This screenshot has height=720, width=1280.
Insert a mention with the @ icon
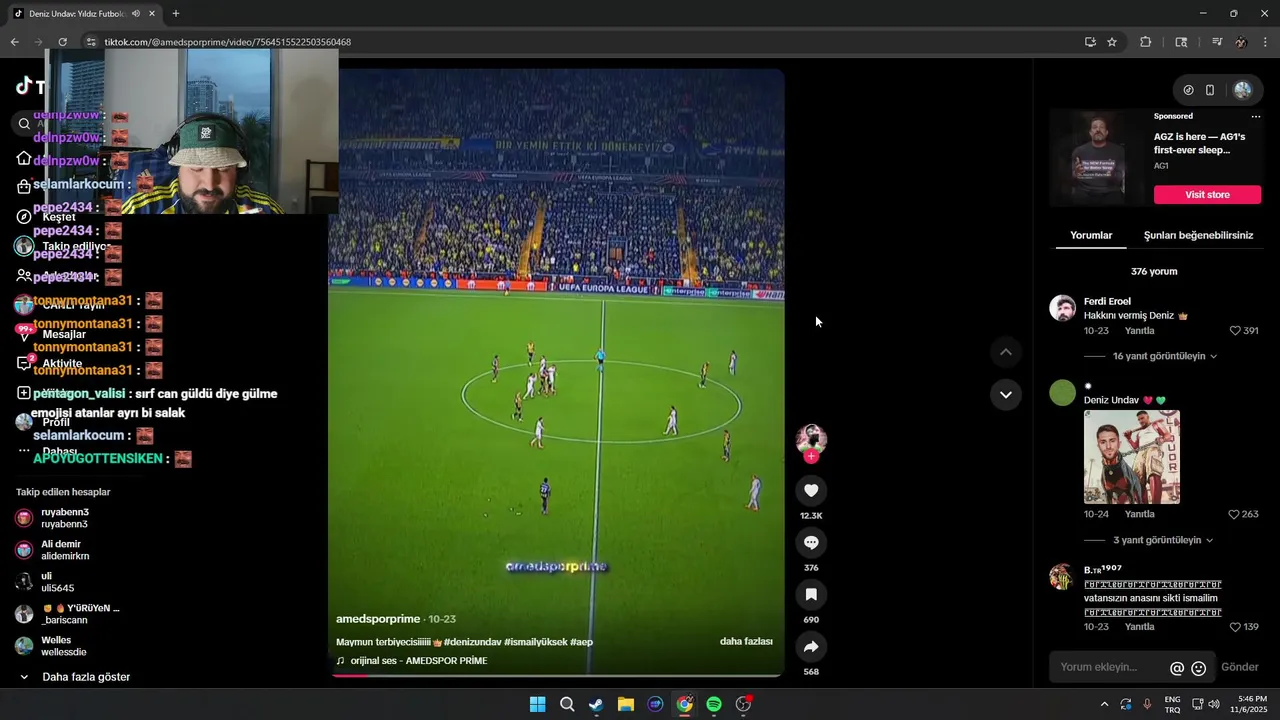tap(1177, 668)
